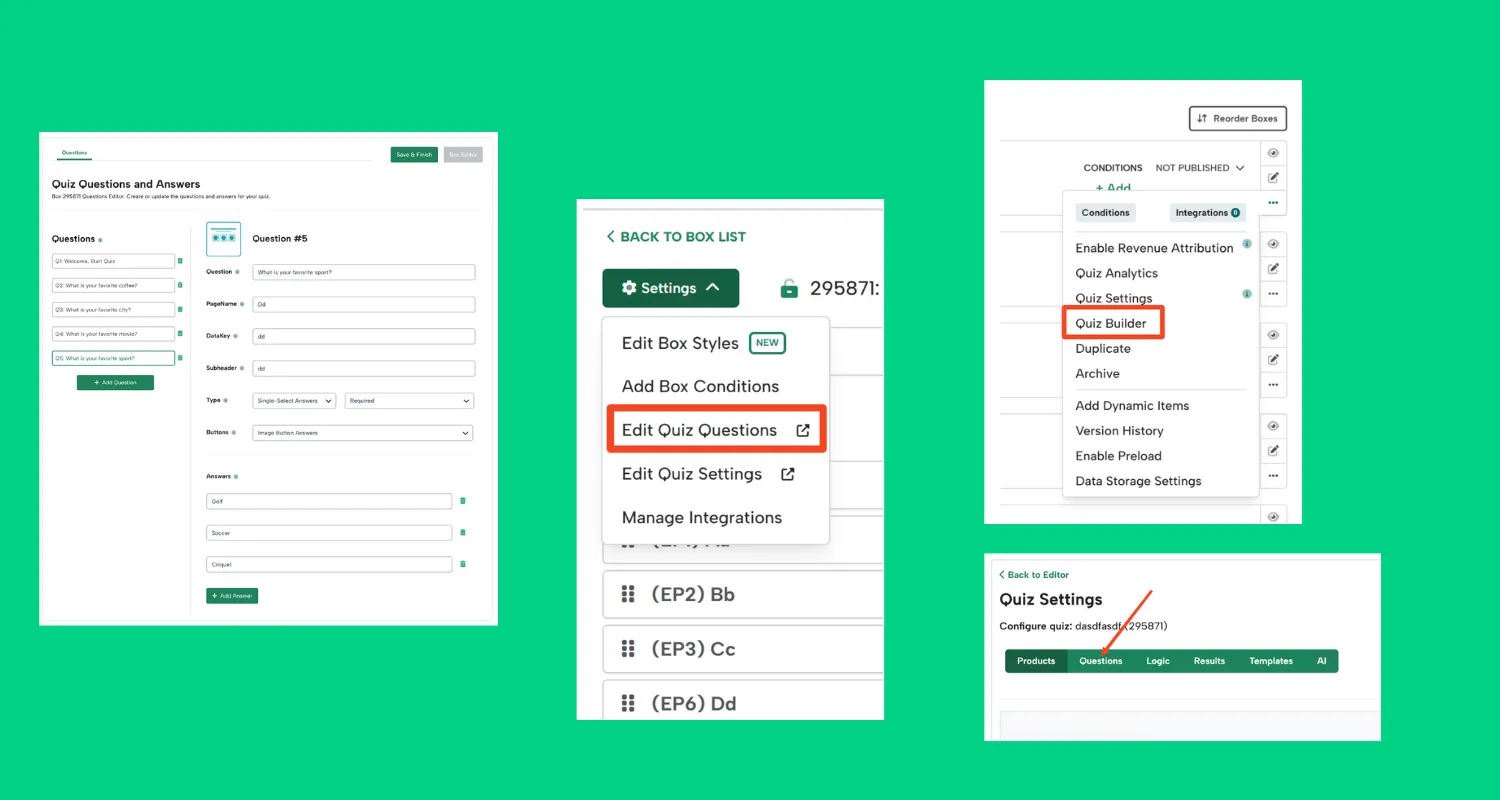Click the info icon beside the Questions heading
The height and width of the screenshot is (800, 1500).
pos(101,240)
